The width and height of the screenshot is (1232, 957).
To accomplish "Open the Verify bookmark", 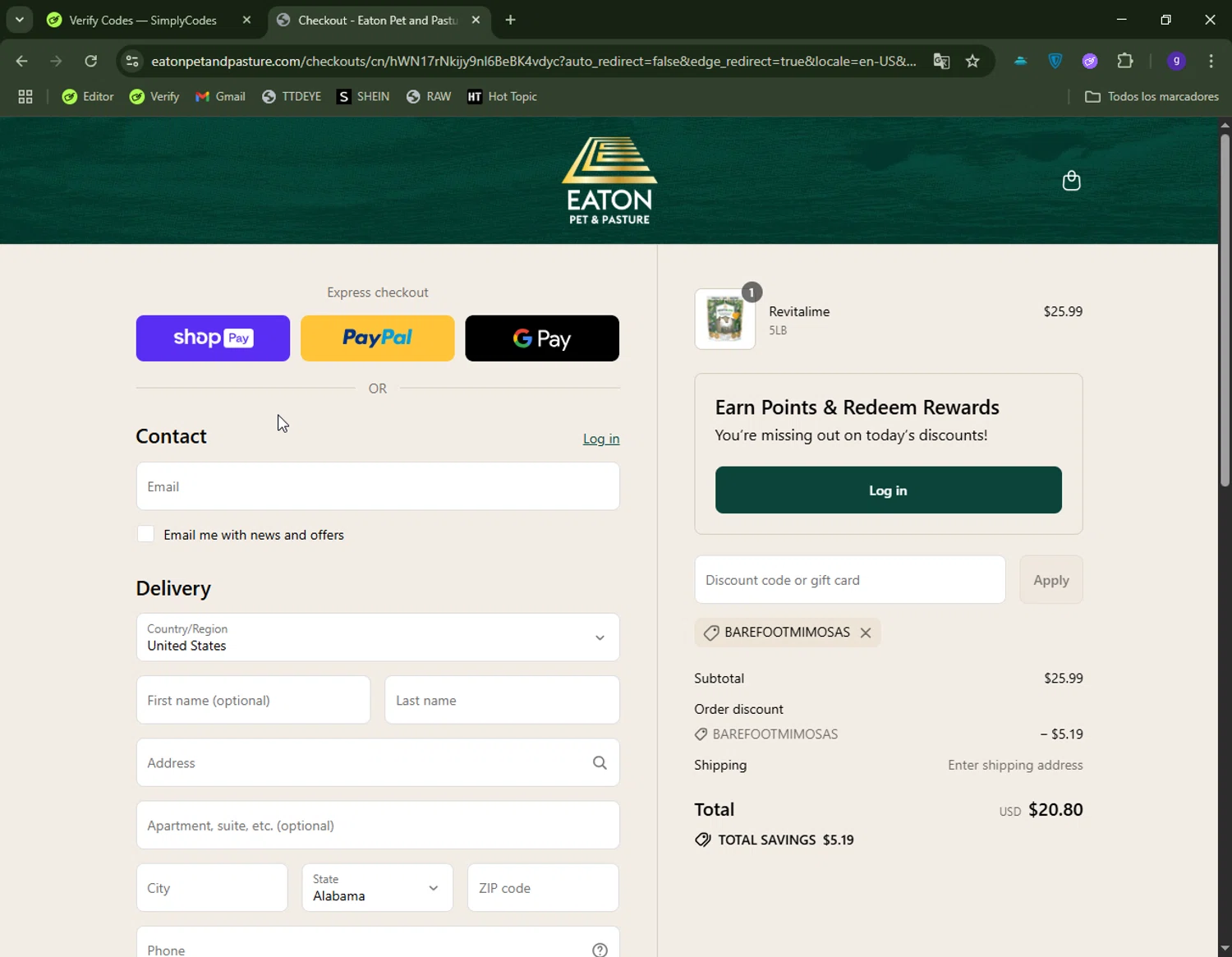I will (154, 97).
